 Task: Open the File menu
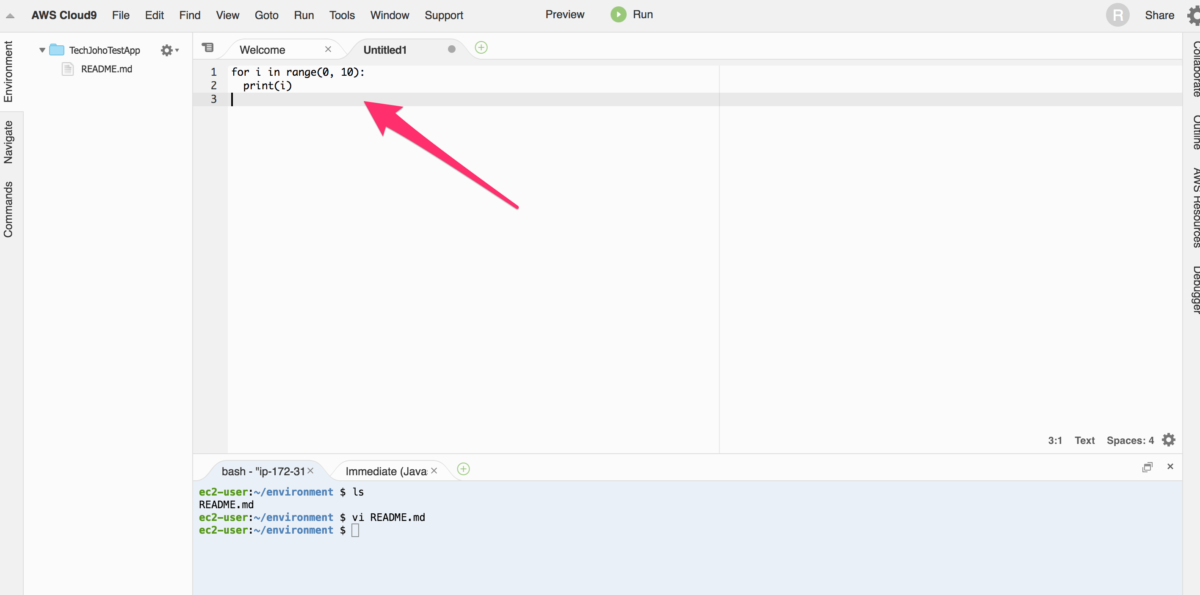[121, 15]
